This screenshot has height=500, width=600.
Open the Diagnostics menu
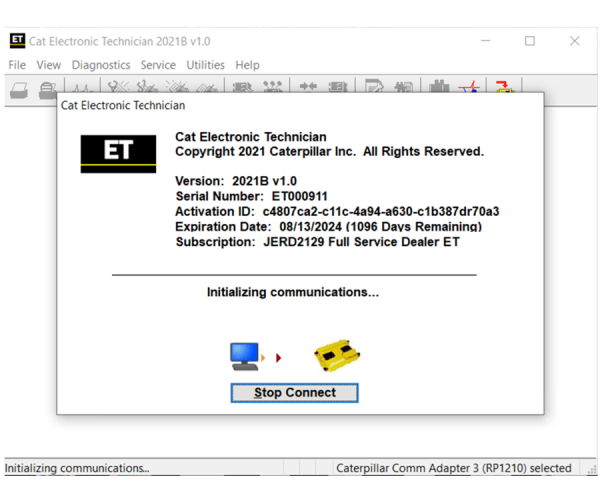[101, 65]
